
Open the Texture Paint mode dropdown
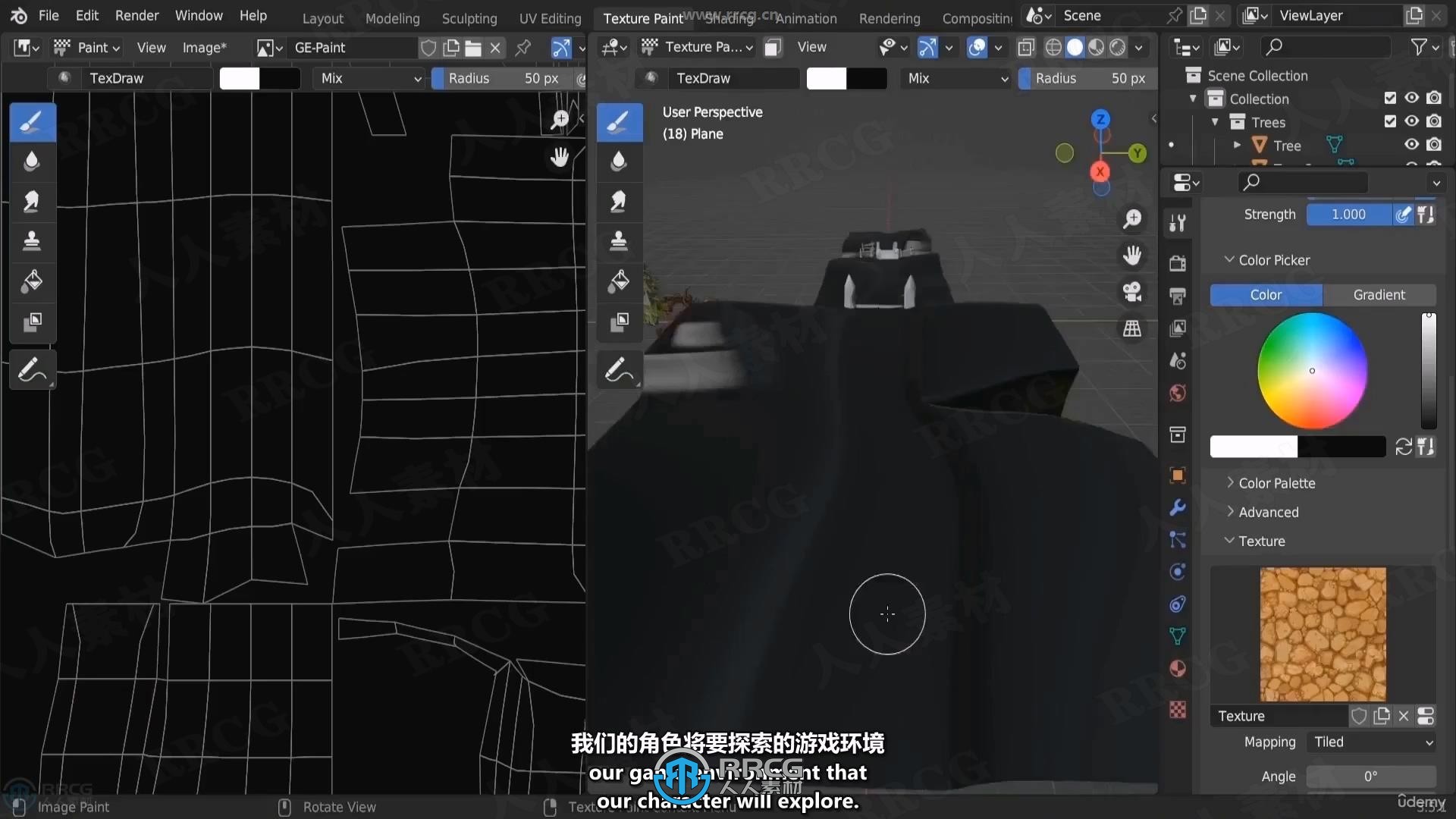click(x=697, y=47)
